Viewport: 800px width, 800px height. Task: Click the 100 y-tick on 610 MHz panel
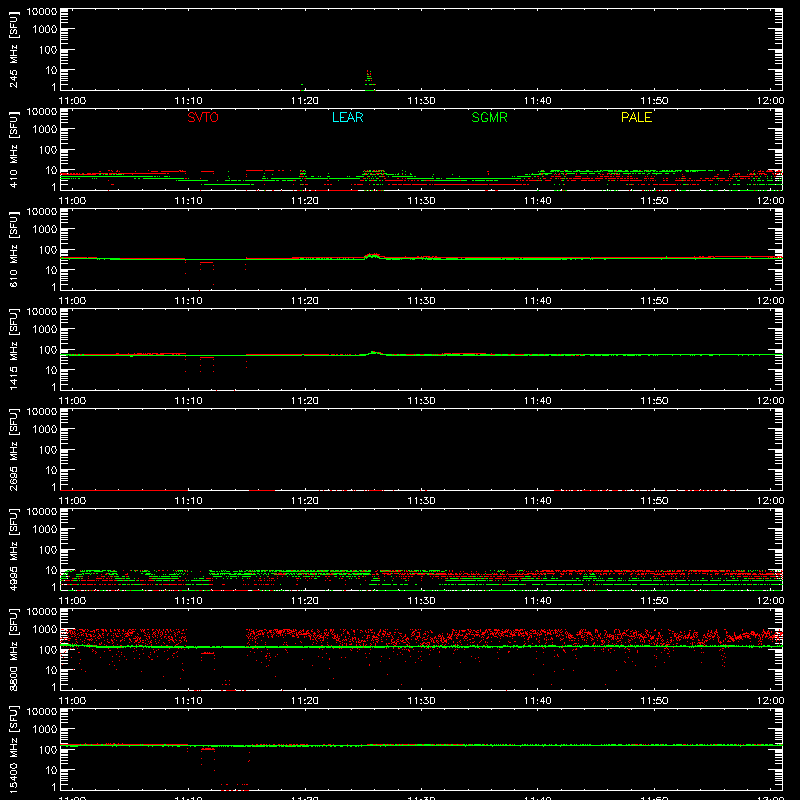point(48,249)
